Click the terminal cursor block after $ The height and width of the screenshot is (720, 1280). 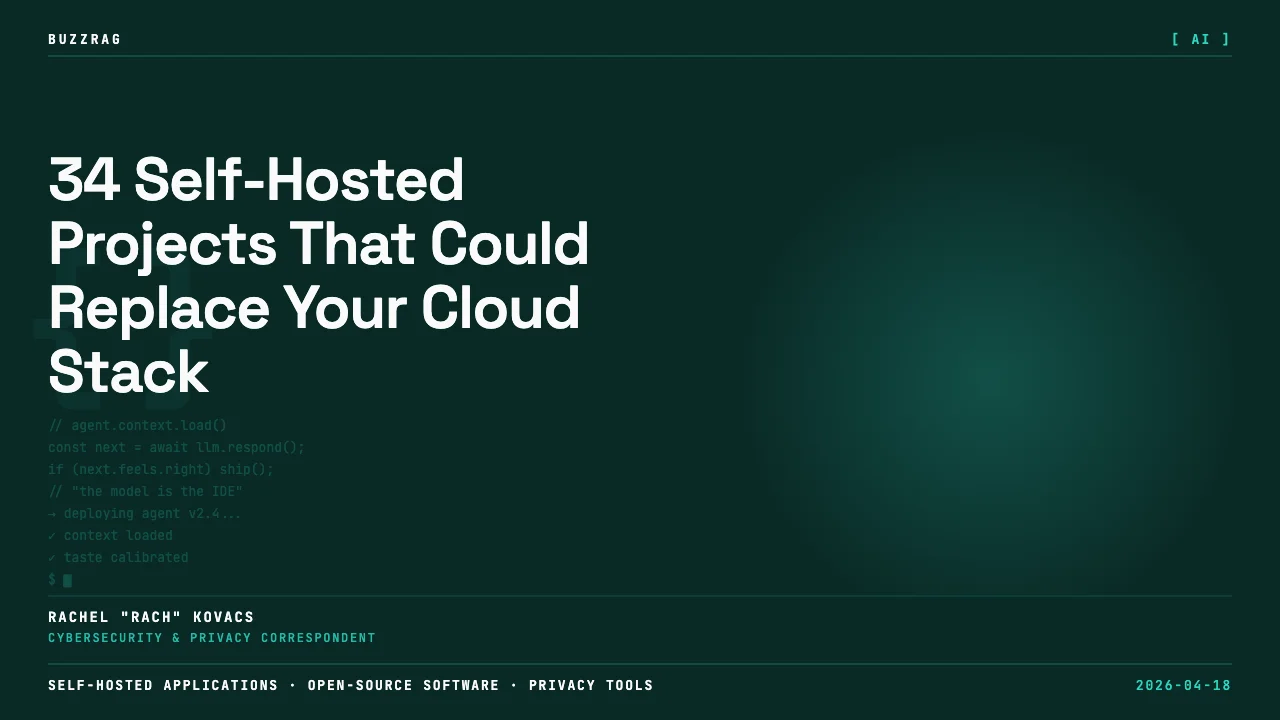coord(67,580)
